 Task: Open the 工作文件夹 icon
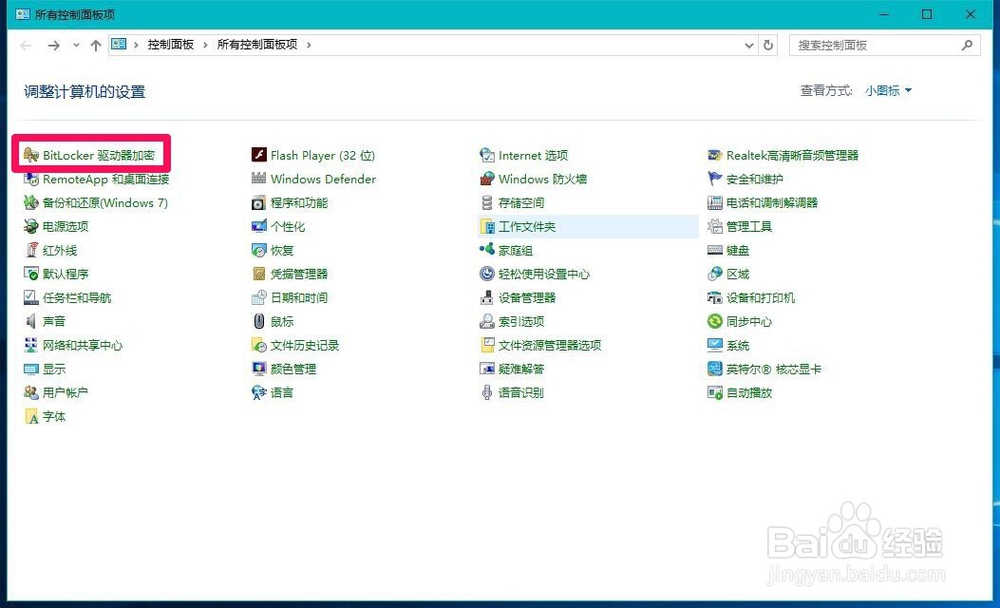coord(487,226)
